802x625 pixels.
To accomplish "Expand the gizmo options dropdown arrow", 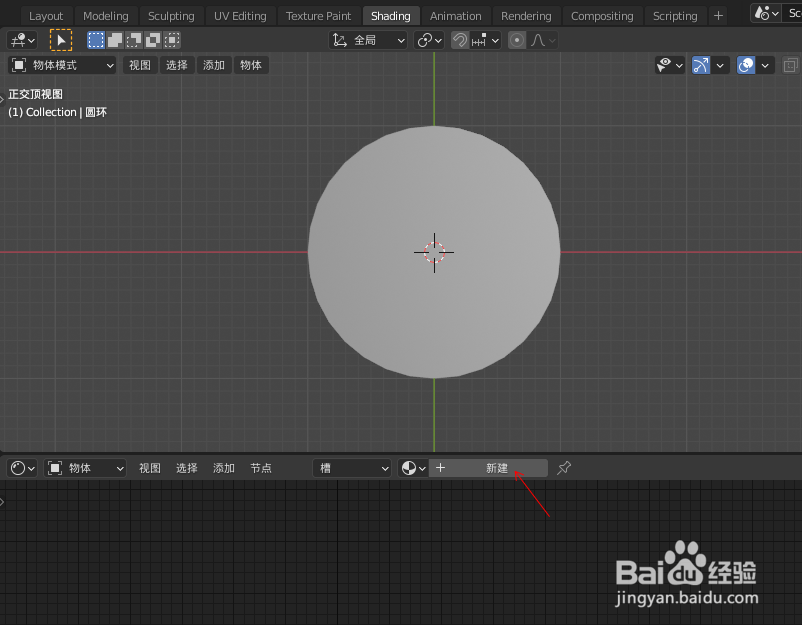I will [x=720, y=65].
